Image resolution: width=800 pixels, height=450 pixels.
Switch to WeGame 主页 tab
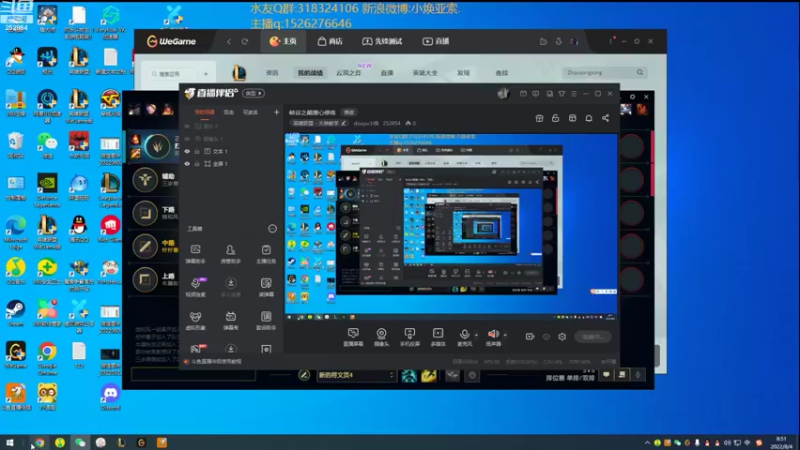[x=283, y=41]
